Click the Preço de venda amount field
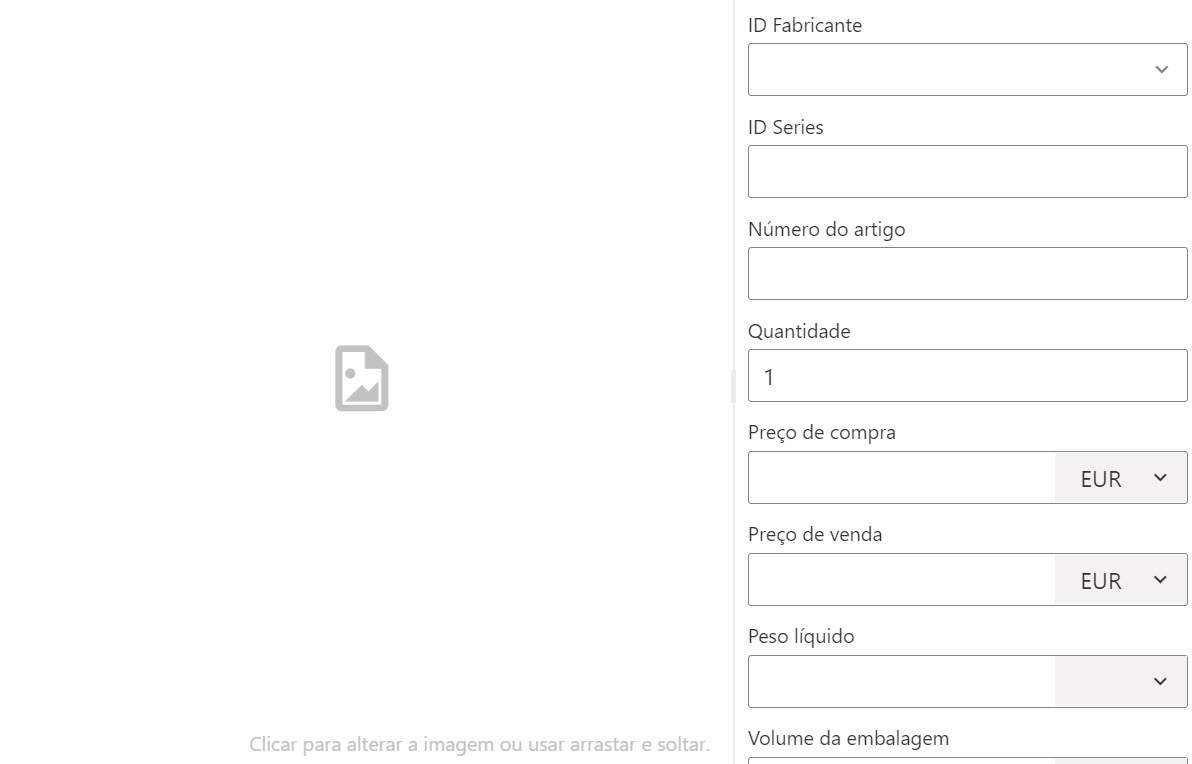 901,579
